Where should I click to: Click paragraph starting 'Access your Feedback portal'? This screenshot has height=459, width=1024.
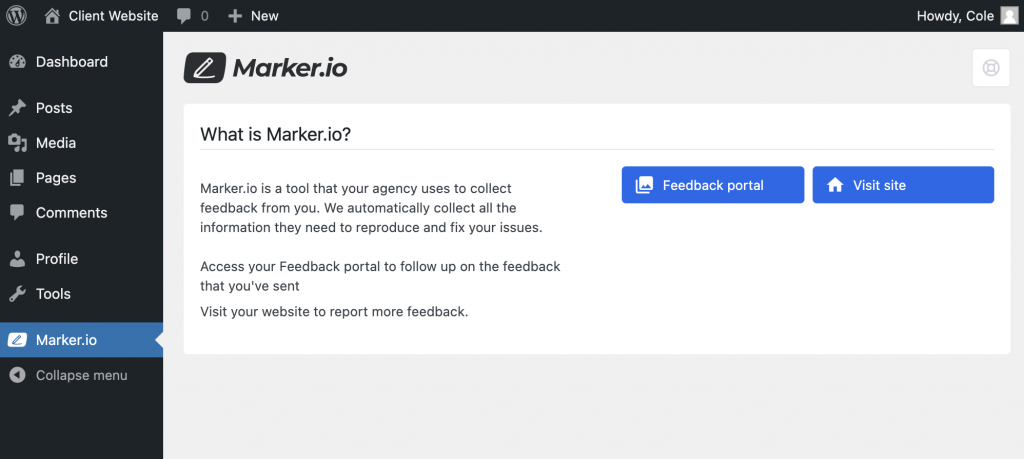click(x=380, y=276)
